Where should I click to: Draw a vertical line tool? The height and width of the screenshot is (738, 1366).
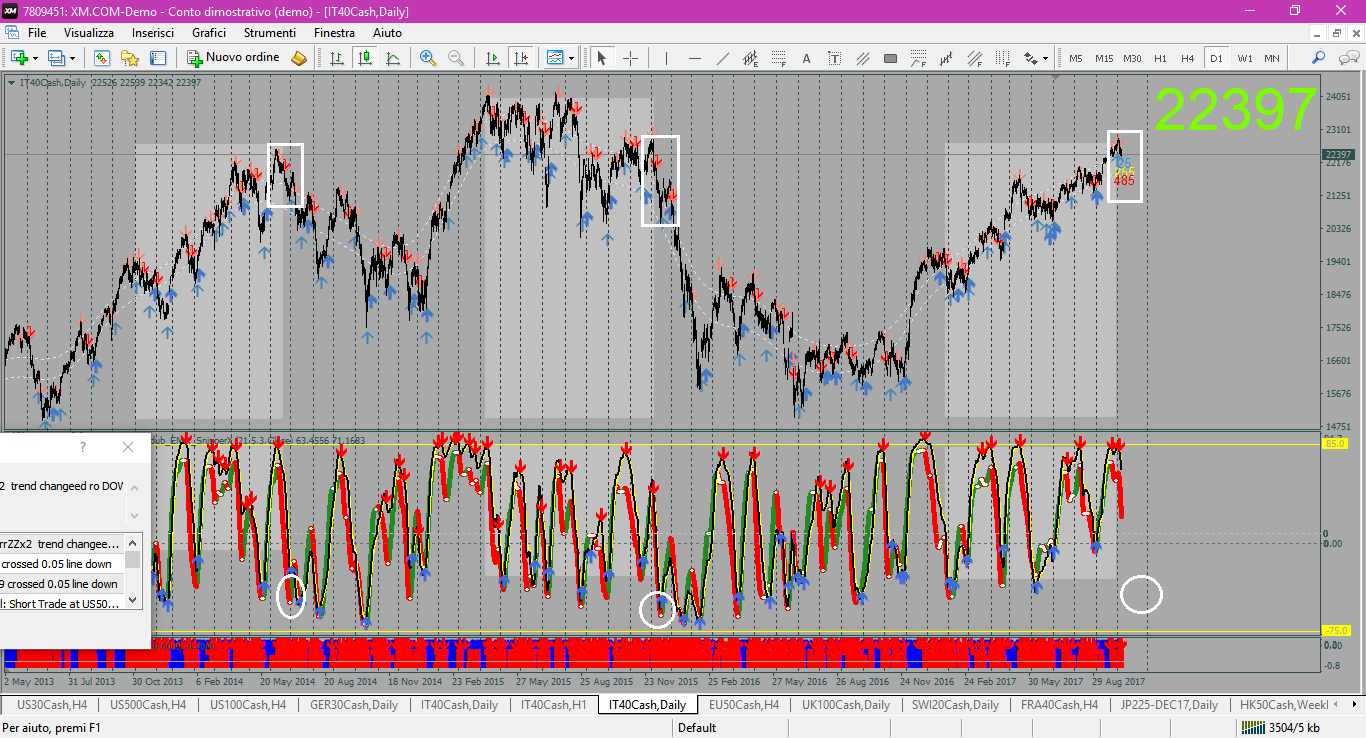pos(667,58)
